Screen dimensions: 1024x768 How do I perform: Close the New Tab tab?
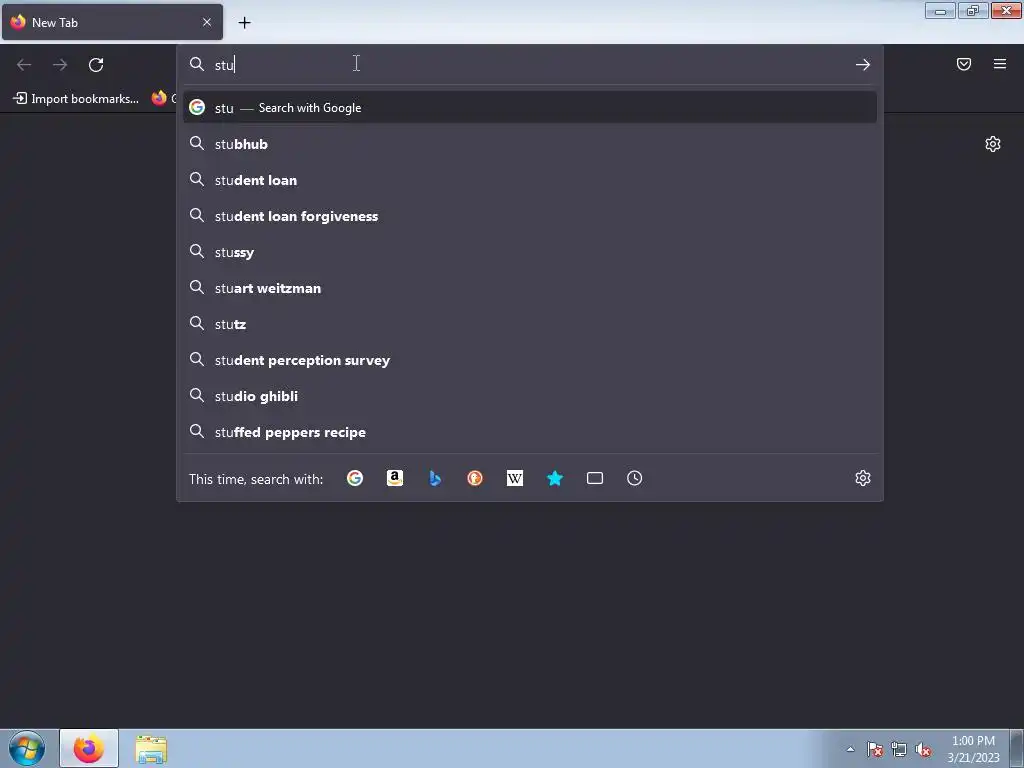tap(206, 22)
